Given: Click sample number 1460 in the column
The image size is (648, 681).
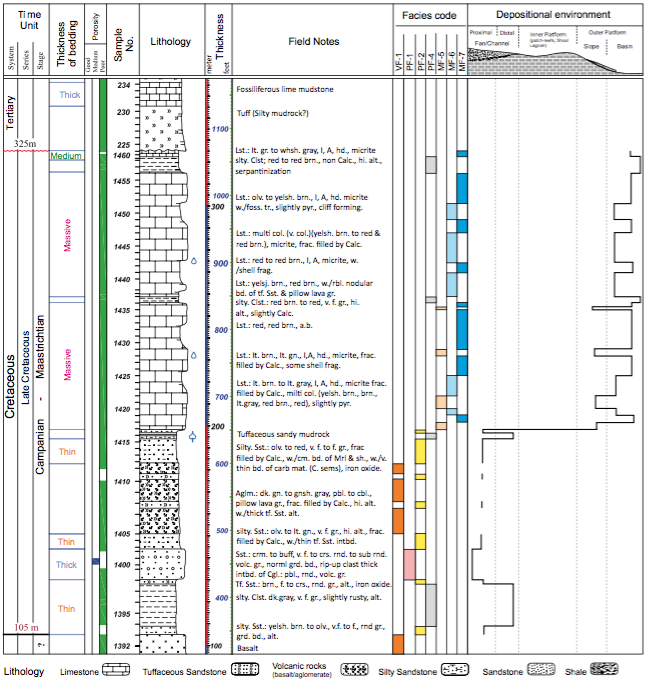Looking at the screenshot, I should tap(122, 156).
